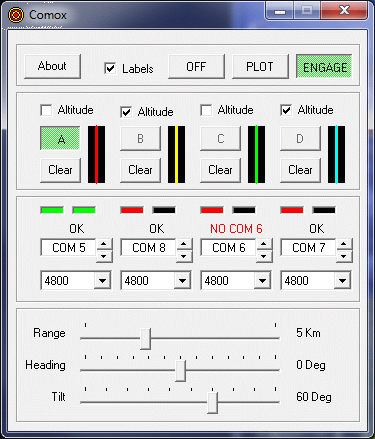Click the Heading slider thumb

(180, 370)
